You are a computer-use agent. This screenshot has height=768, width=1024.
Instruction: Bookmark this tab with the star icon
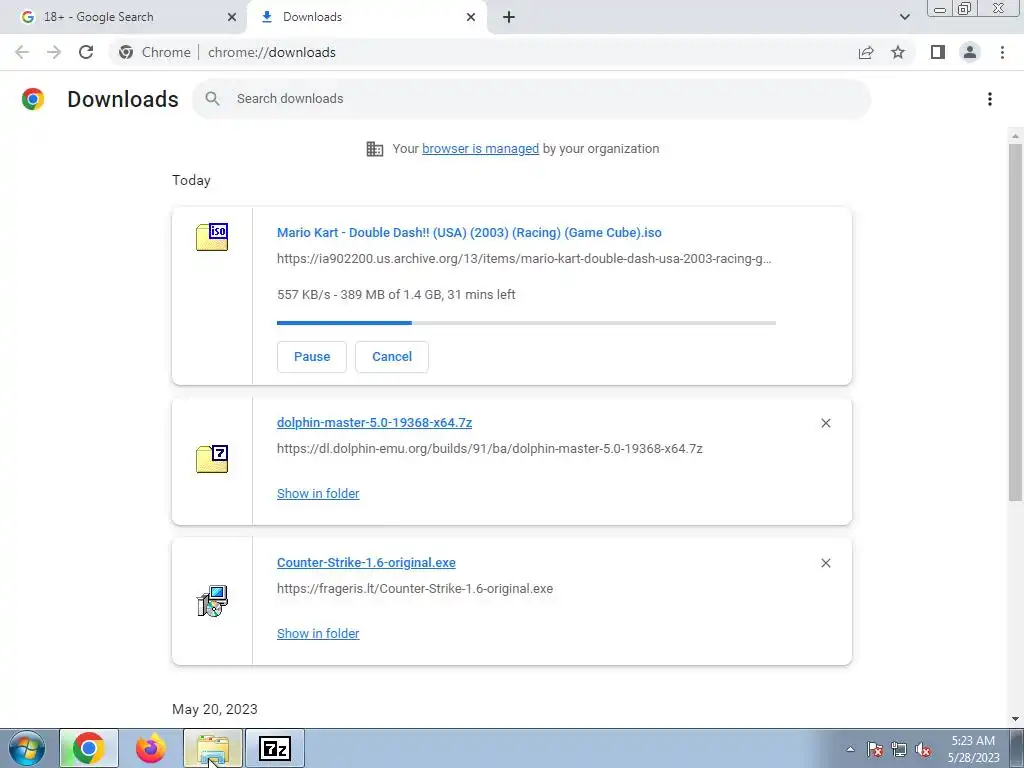pyautogui.click(x=898, y=52)
